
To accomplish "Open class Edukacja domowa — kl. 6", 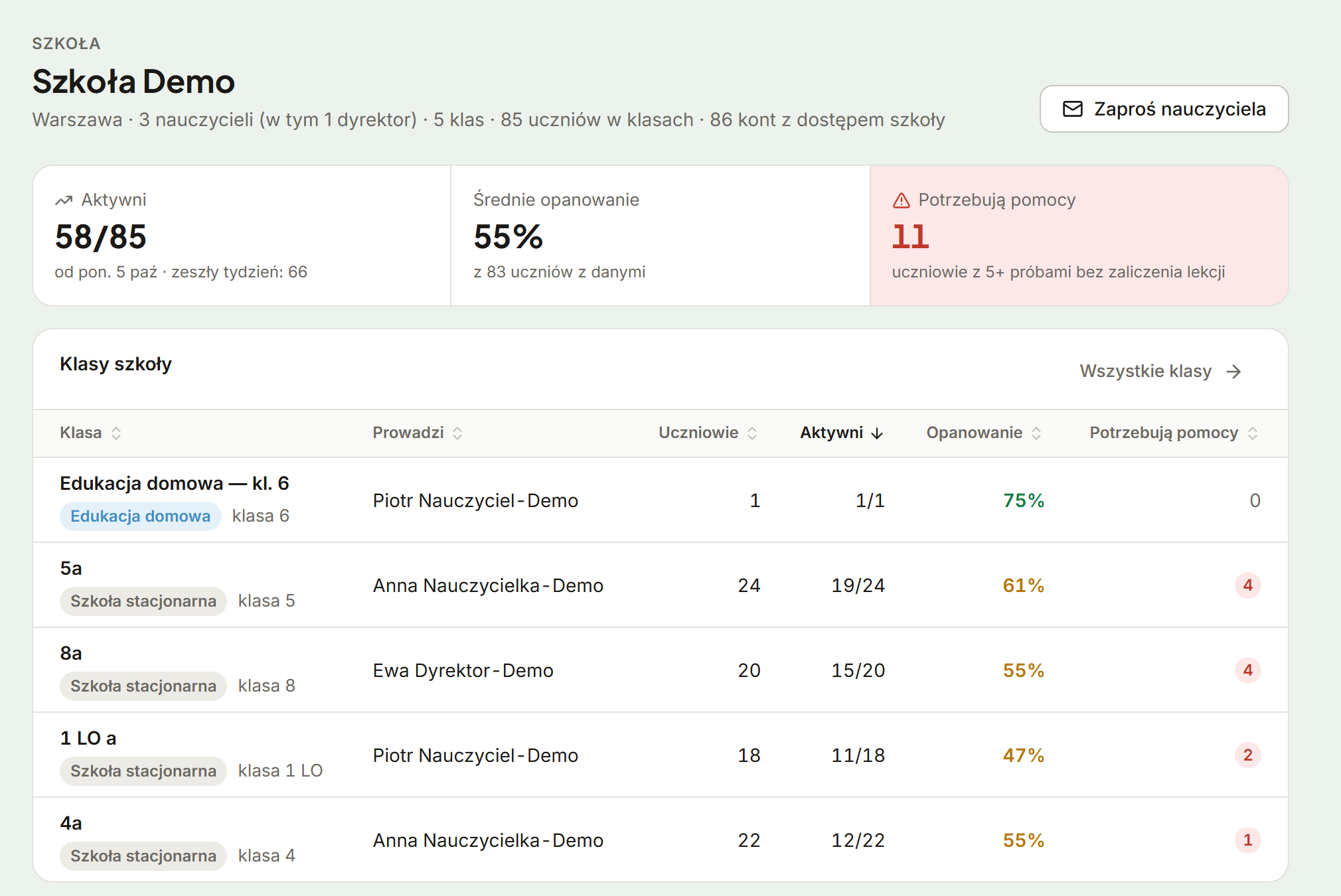I will tap(175, 483).
